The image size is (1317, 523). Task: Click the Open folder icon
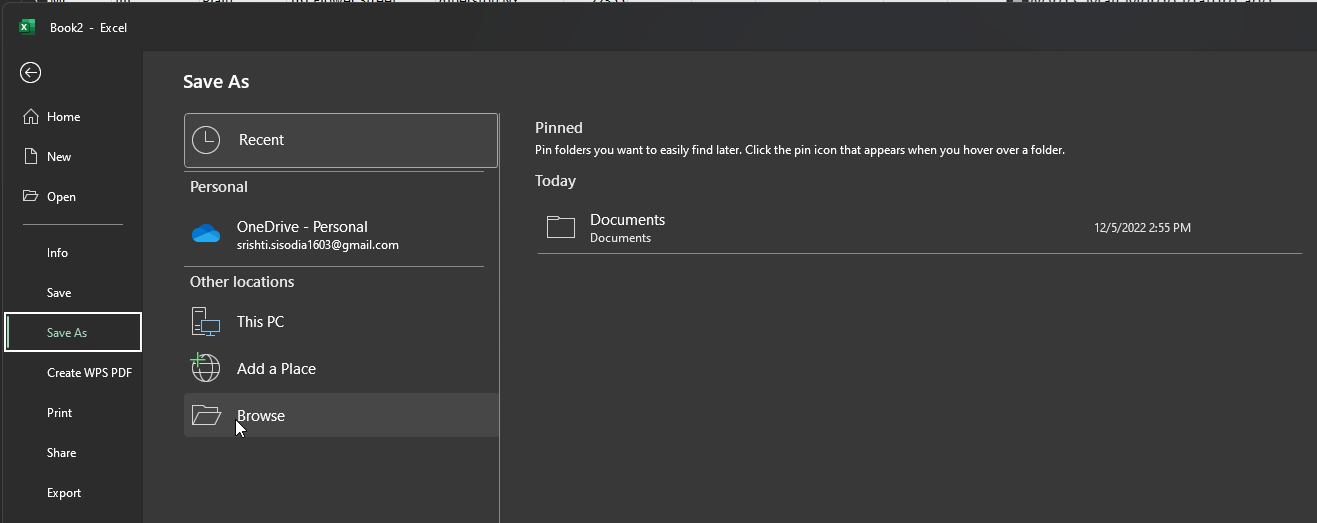click(x=30, y=196)
